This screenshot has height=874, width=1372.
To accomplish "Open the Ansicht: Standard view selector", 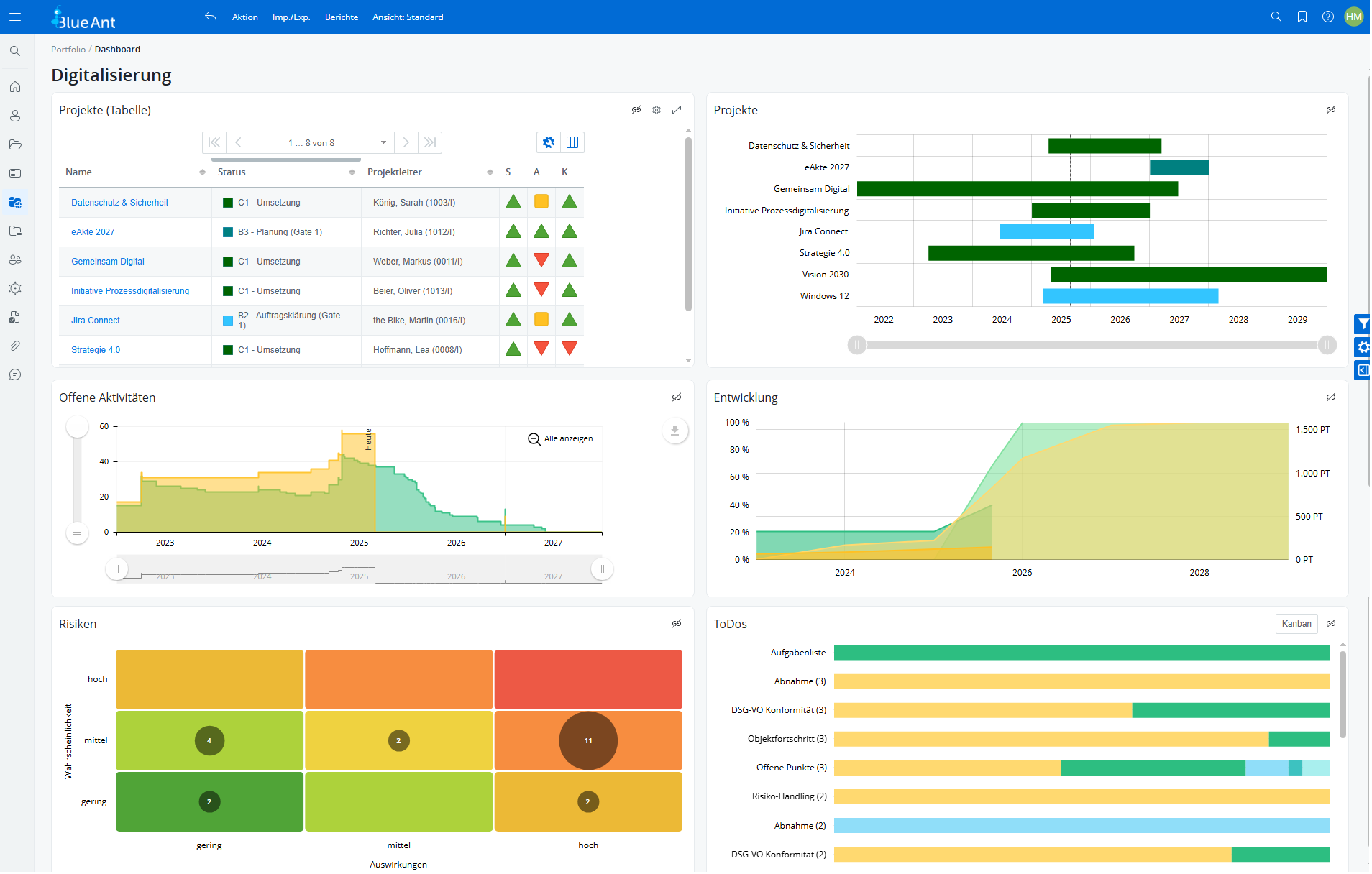I will point(408,17).
